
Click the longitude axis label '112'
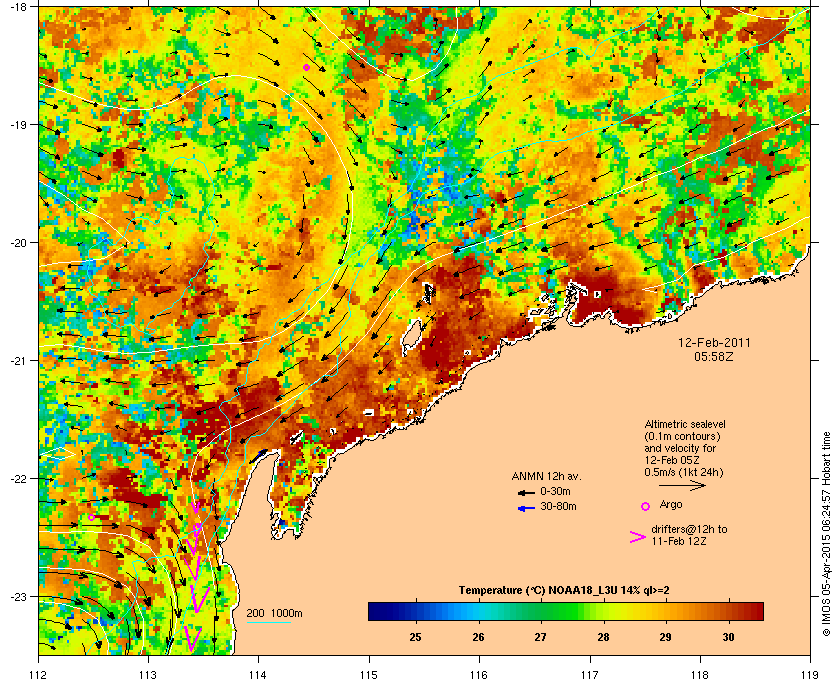[x=39, y=674]
